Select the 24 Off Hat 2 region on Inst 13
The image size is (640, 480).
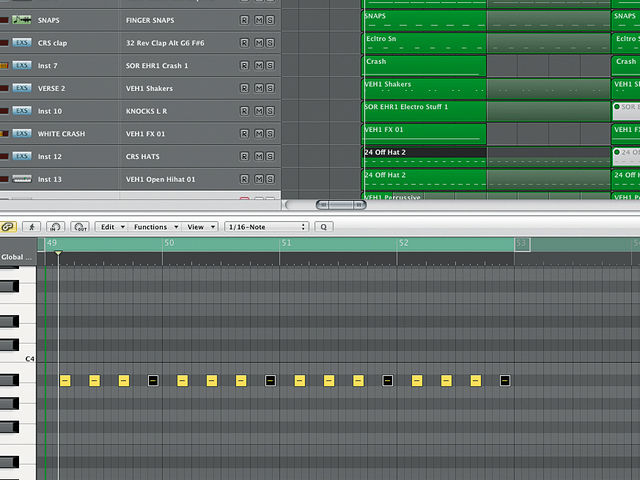(x=424, y=179)
